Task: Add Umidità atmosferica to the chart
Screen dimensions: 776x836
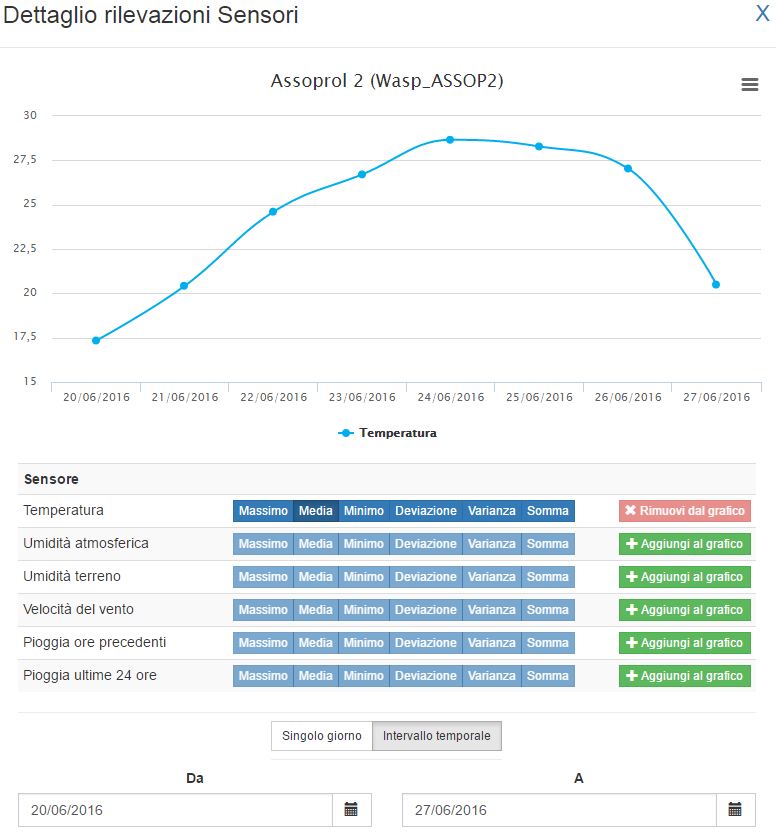Action: 685,544
